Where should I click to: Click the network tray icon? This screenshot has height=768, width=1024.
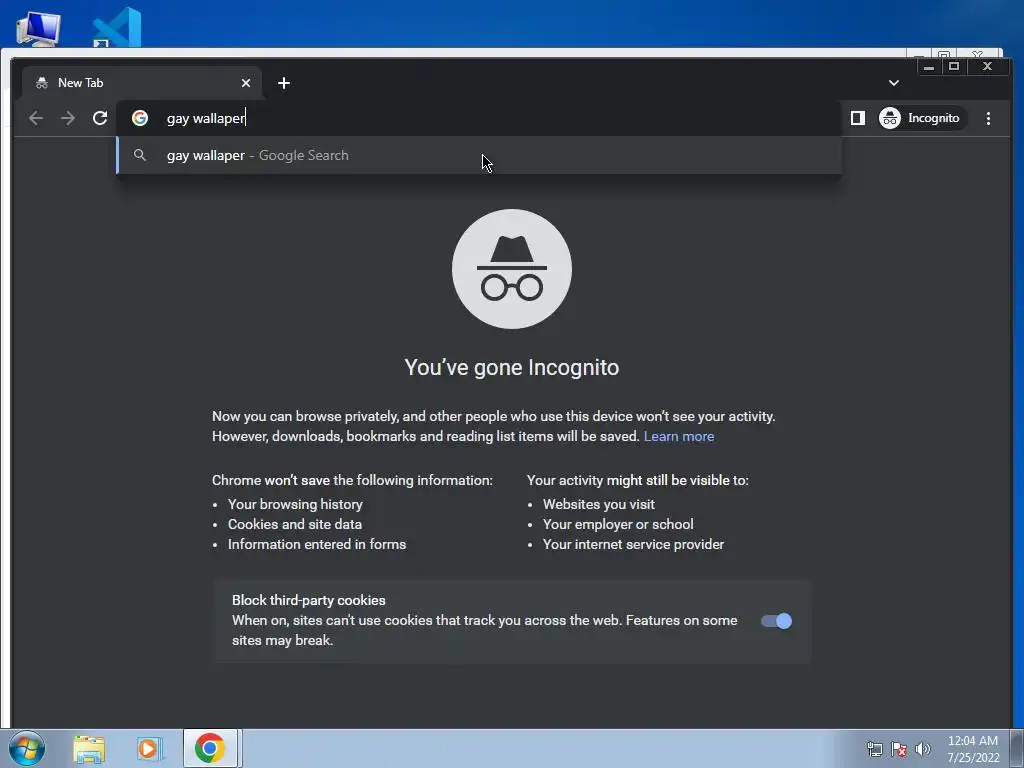pyautogui.click(x=874, y=749)
